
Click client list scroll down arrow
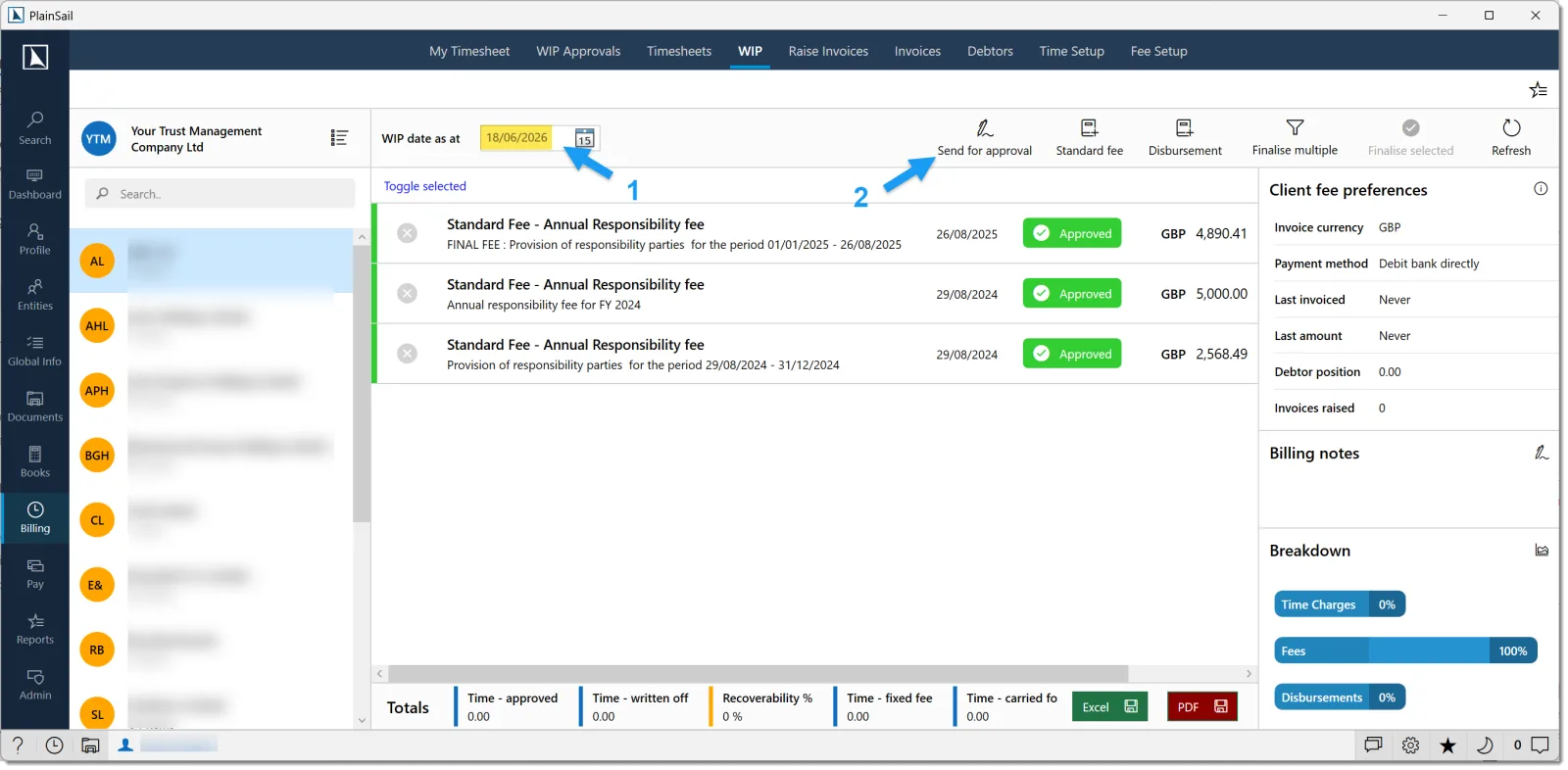tap(362, 720)
